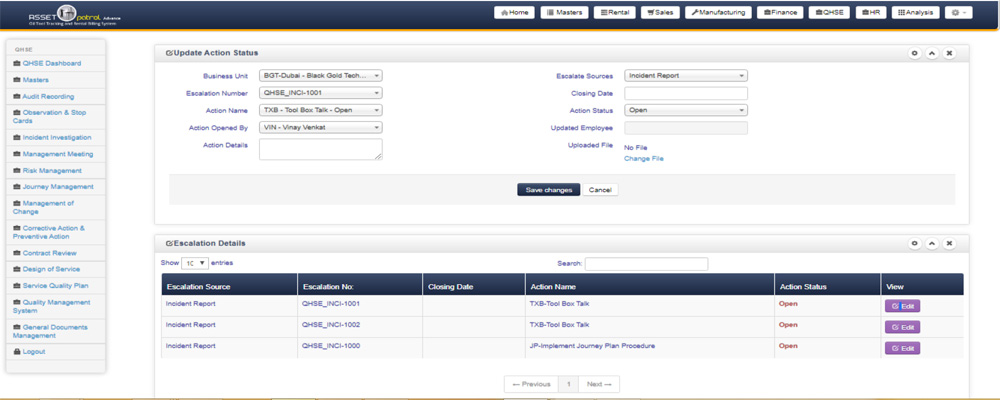The height and width of the screenshot is (400, 1000).
Task: Go to Incident Investigation in sidebar
Action: coord(56,137)
